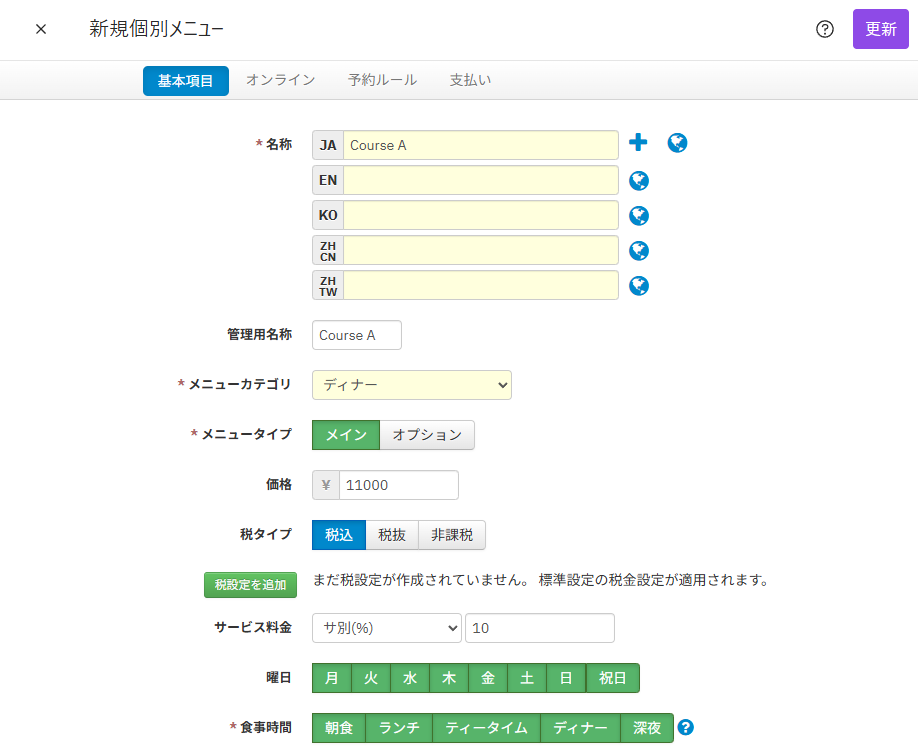Select the 支払い tab
This screenshot has height=750, width=918.
click(x=470, y=80)
